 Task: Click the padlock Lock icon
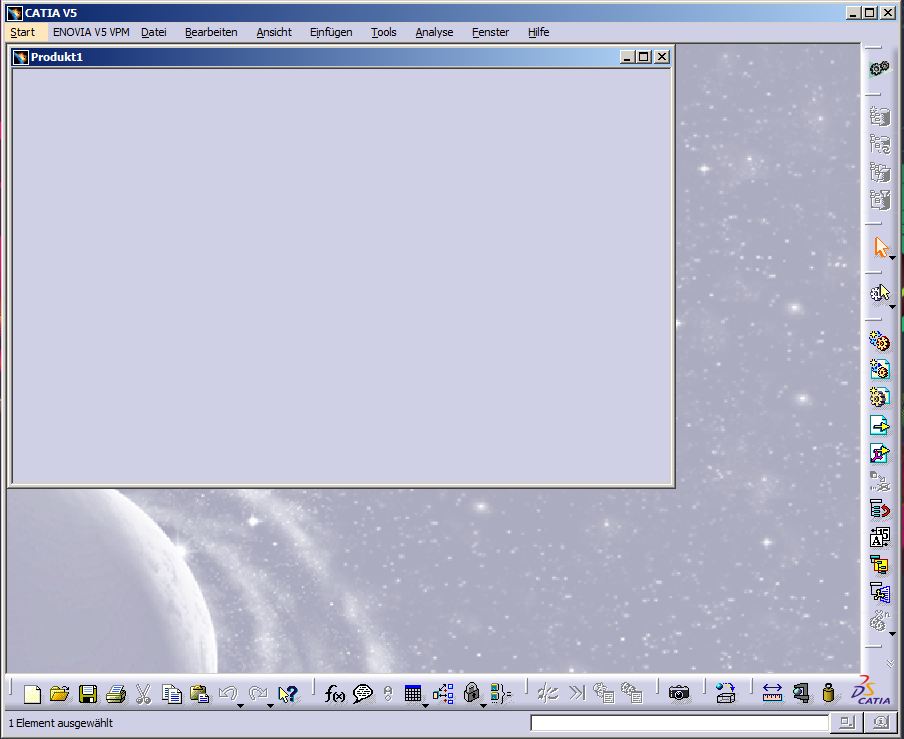472,692
